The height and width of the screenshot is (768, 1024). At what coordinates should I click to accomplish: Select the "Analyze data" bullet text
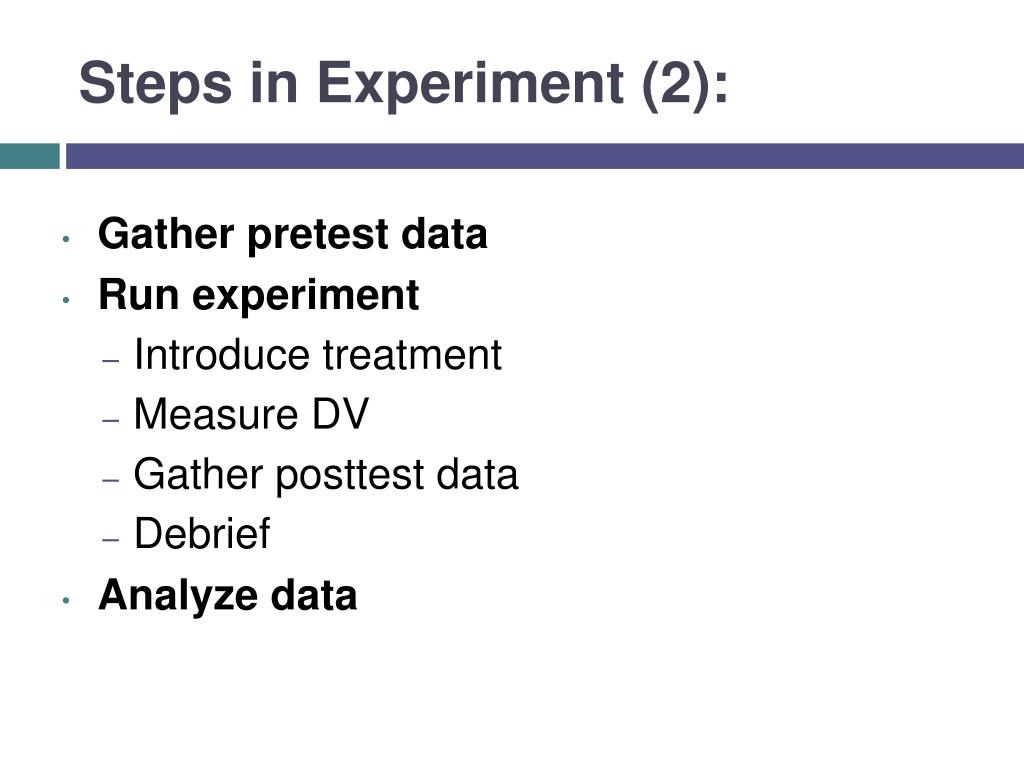(227, 595)
